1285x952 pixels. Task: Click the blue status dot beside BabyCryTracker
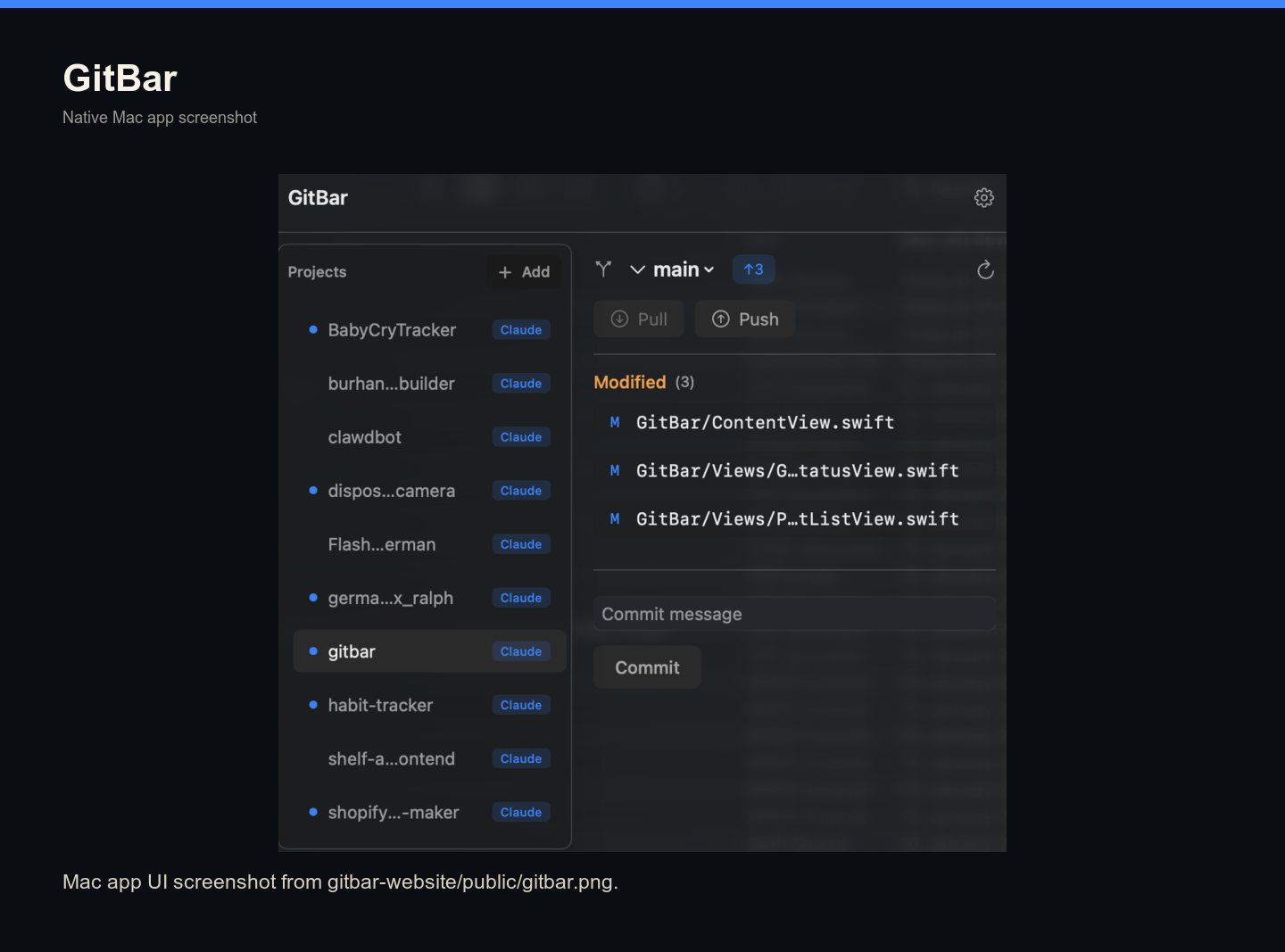pos(313,329)
